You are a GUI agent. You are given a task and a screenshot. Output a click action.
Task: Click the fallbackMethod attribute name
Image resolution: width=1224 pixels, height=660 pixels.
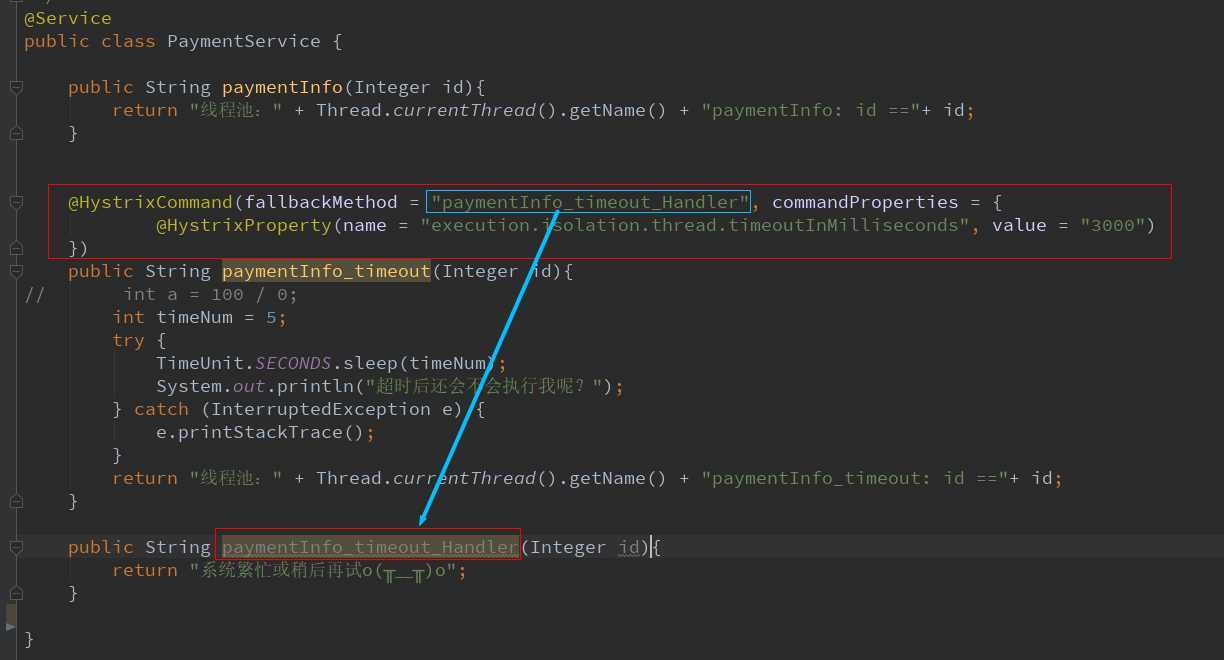click(321, 202)
